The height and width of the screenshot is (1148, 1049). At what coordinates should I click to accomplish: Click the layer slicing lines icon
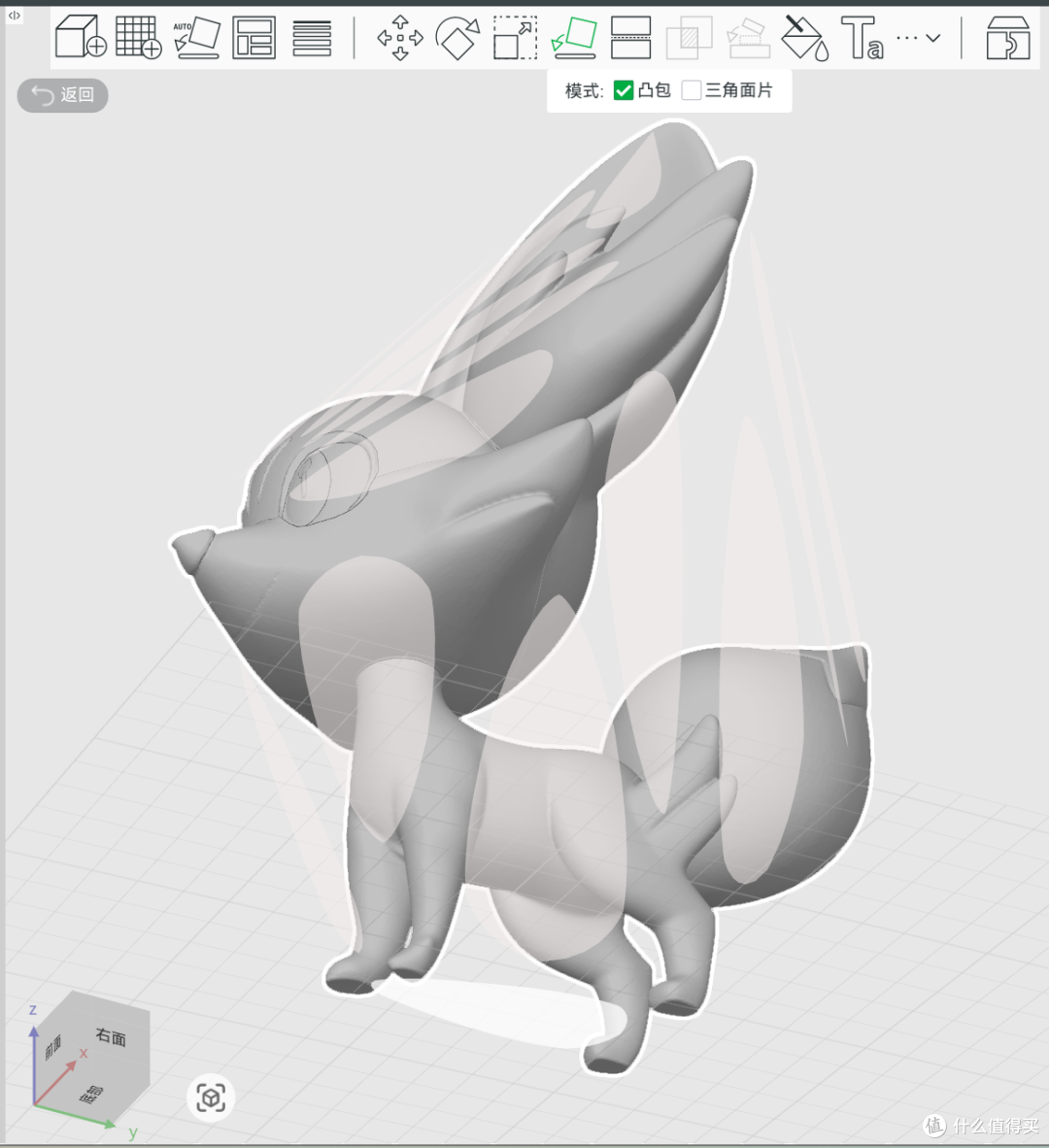tap(312, 38)
